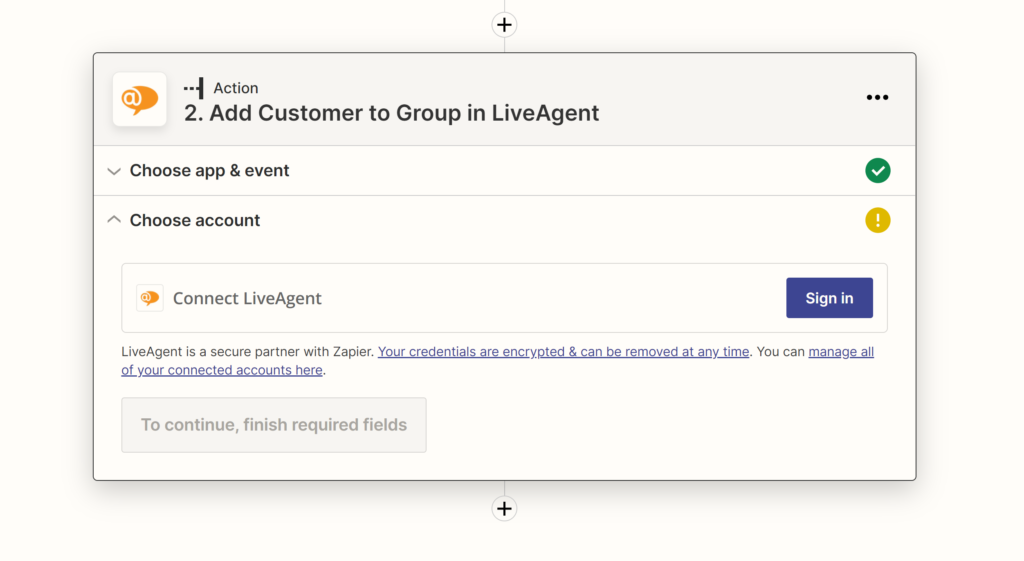Expand the Choose app & event chevron

click(x=114, y=171)
